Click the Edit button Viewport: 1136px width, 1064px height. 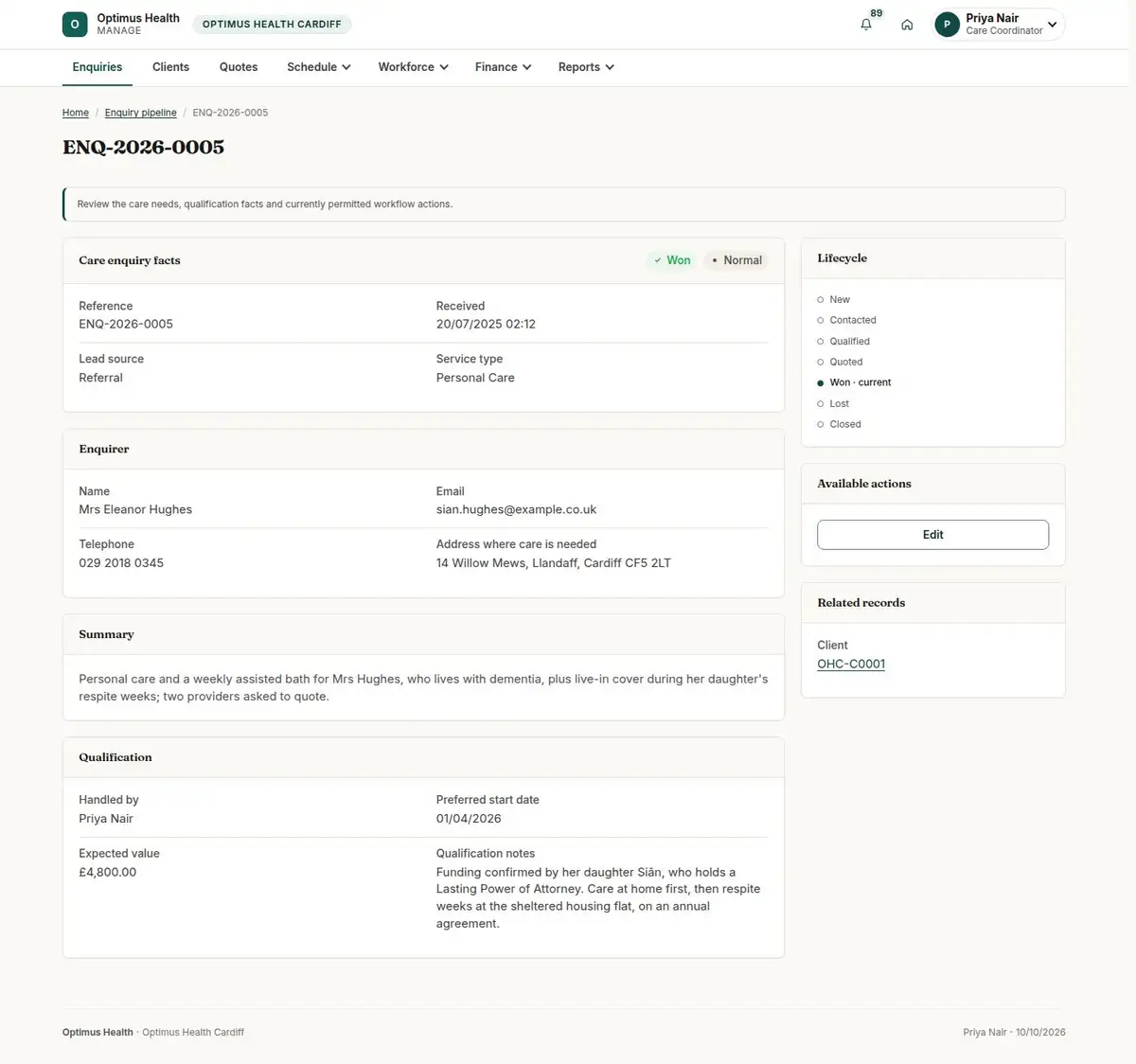click(932, 535)
